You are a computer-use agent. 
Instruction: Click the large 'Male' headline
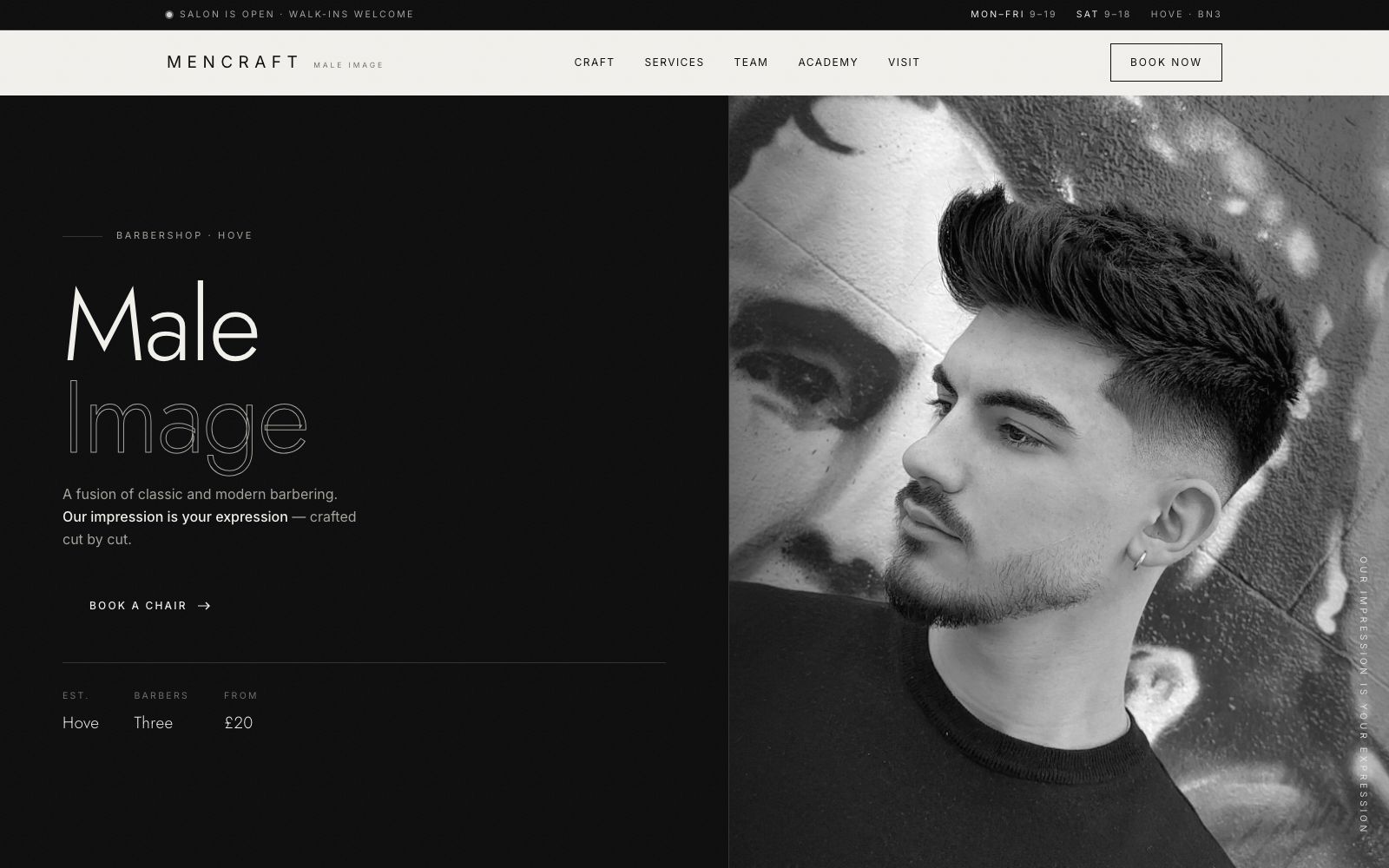coord(161,323)
